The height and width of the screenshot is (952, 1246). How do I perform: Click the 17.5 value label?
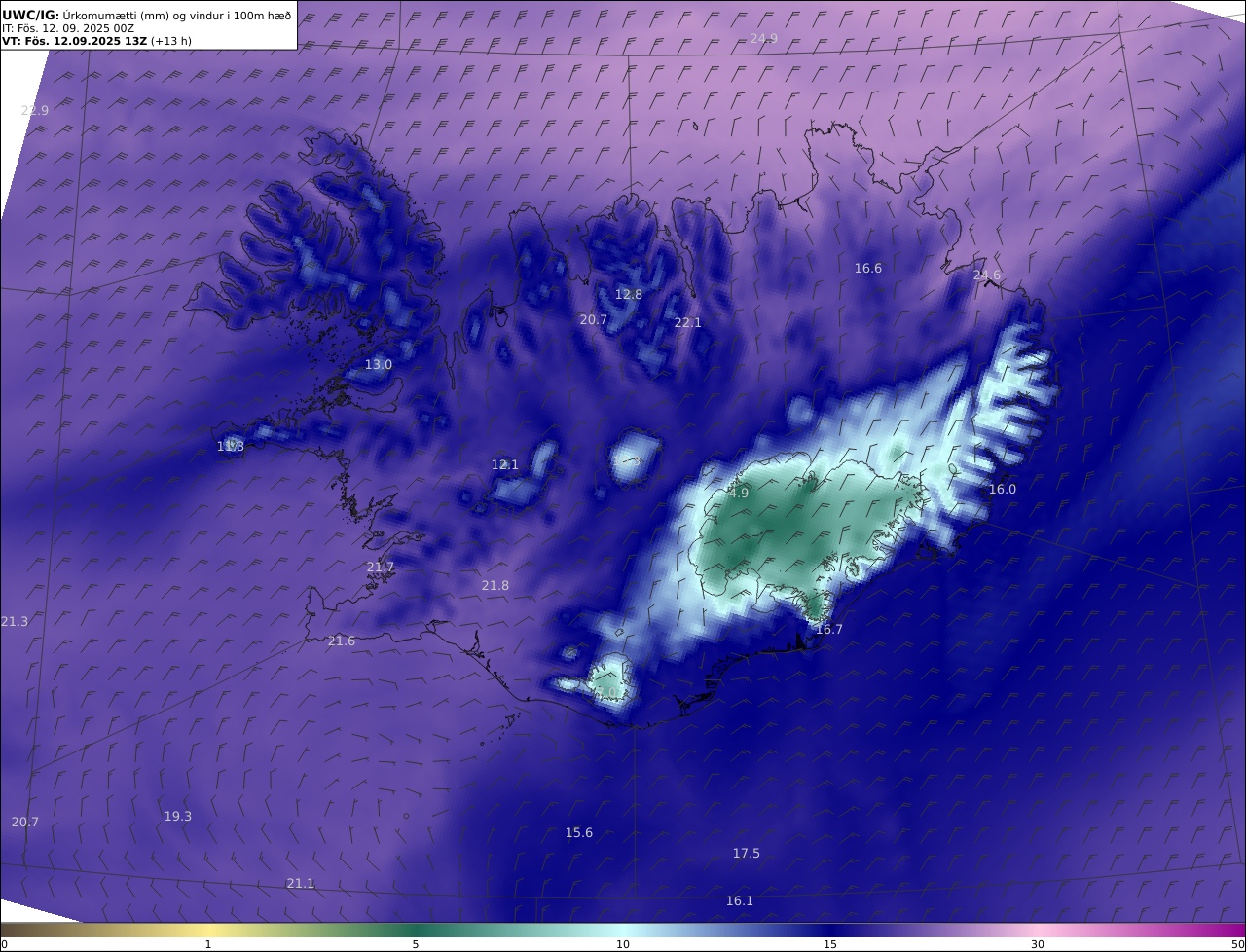pos(747,853)
